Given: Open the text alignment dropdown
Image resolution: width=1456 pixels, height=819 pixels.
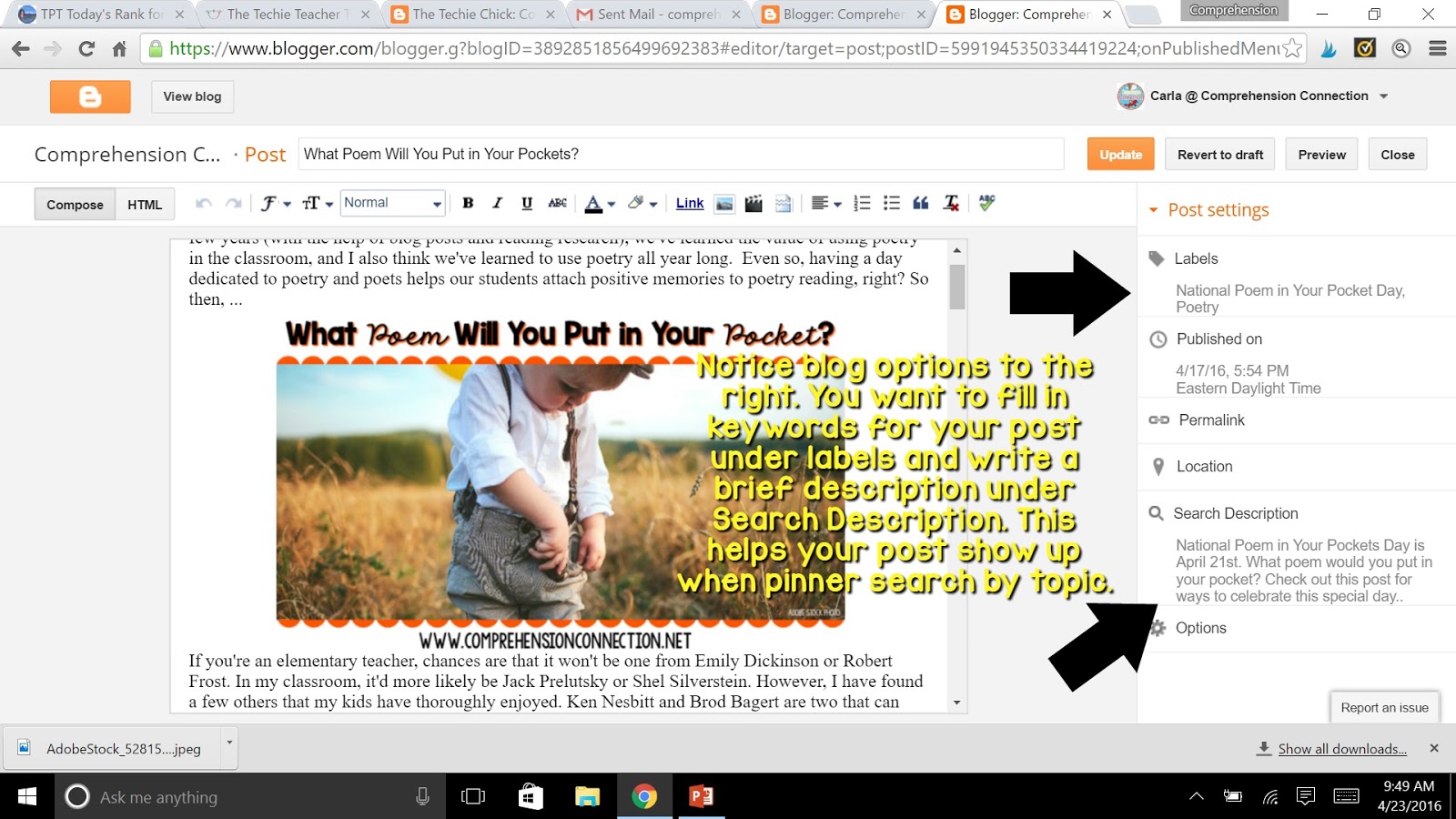Looking at the screenshot, I should click(826, 204).
